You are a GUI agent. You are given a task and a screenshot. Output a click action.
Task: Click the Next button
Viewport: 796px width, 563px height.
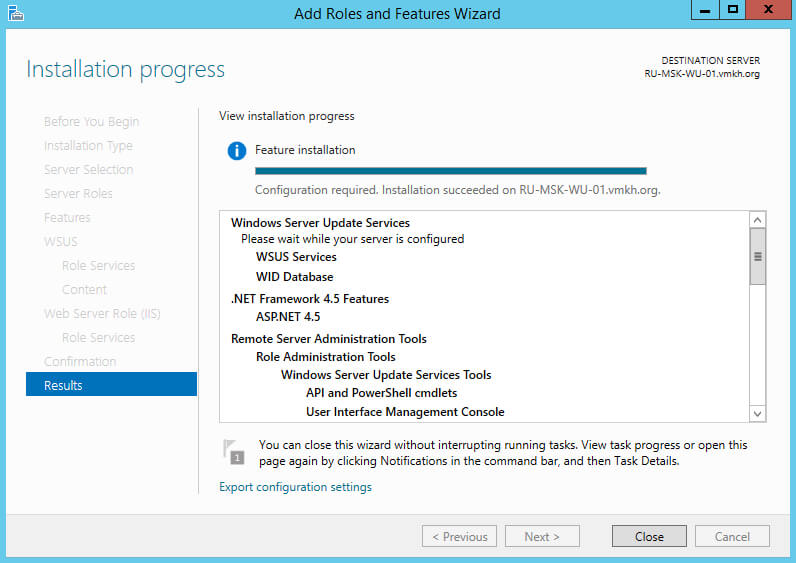tap(542, 537)
